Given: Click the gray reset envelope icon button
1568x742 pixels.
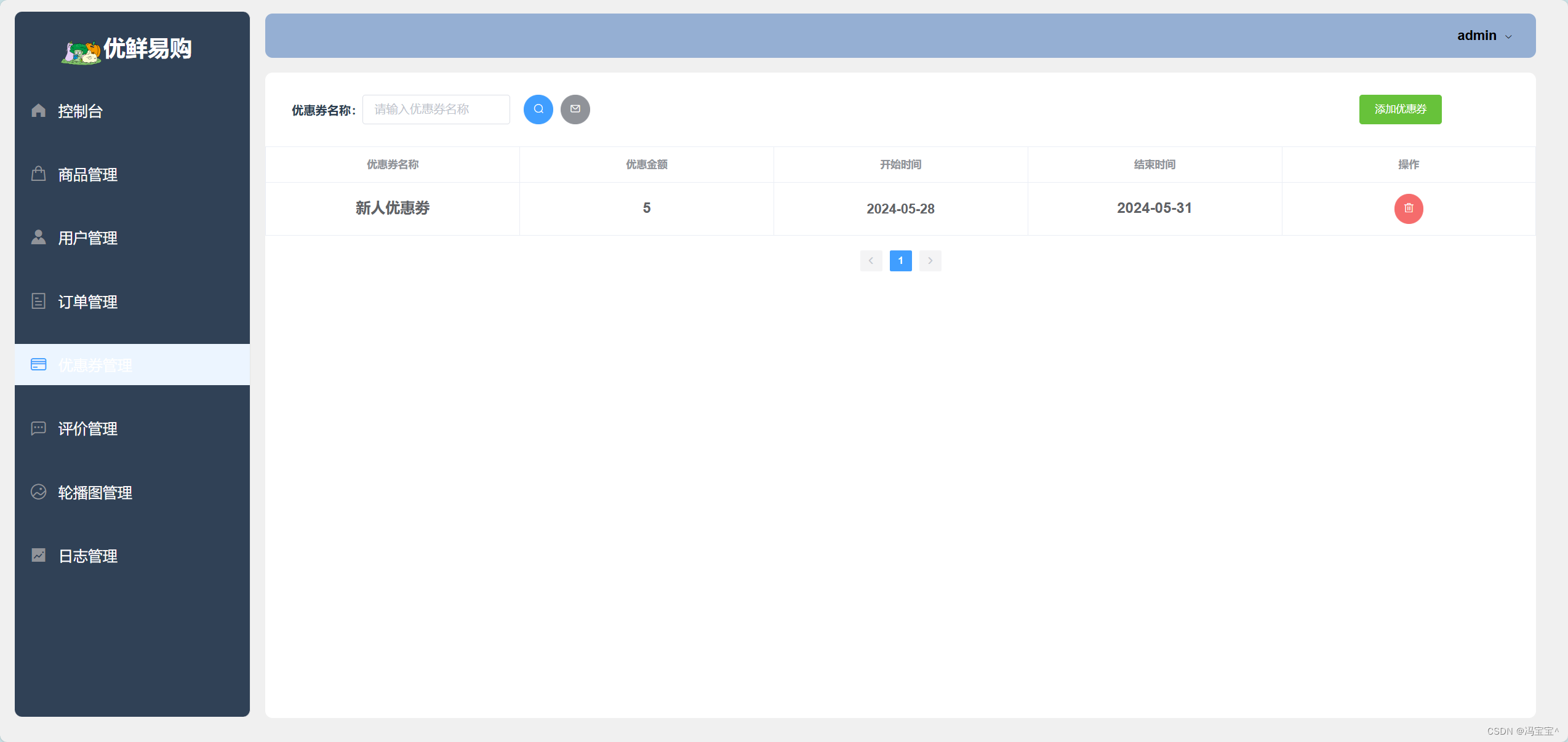Looking at the screenshot, I should coord(575,110).
